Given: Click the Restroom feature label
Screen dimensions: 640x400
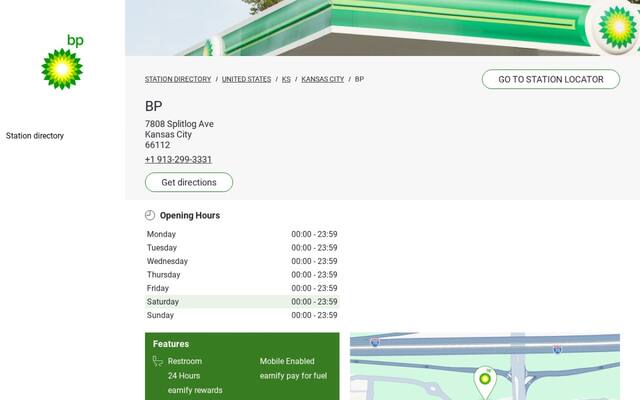Looking at the screenshot, I should pos(184,361).
